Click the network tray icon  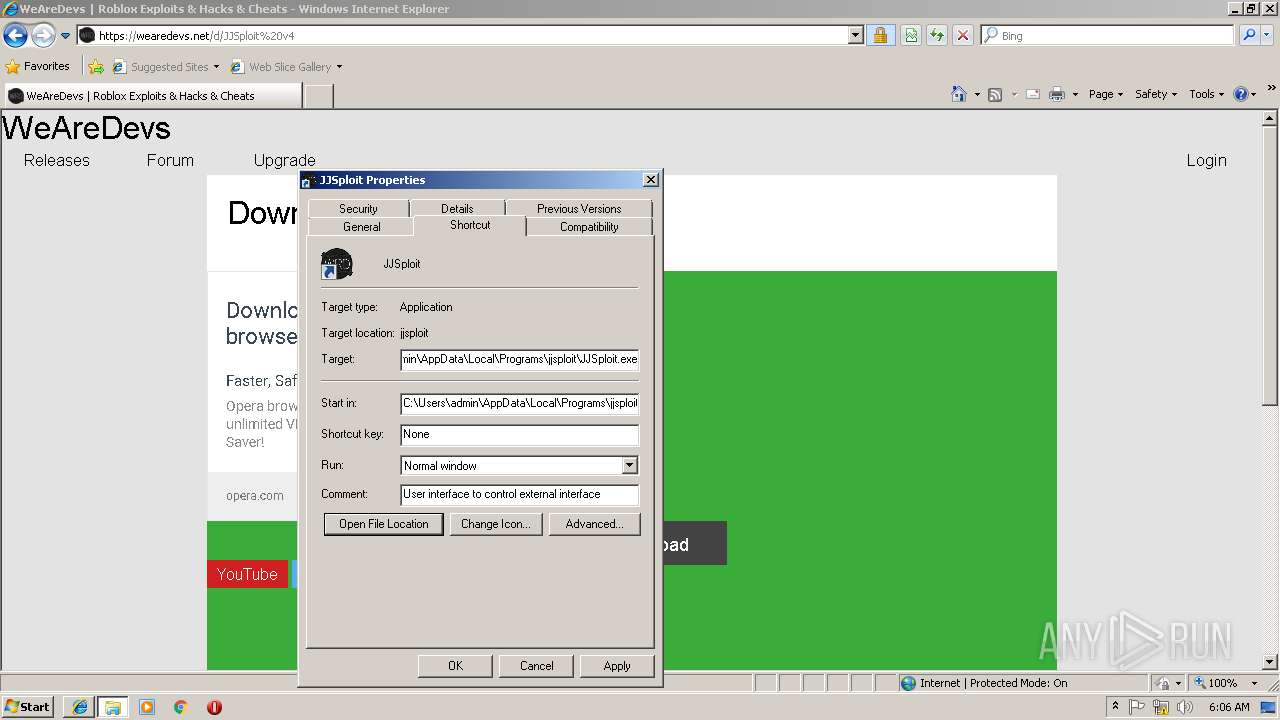[x=1161, y=707]
